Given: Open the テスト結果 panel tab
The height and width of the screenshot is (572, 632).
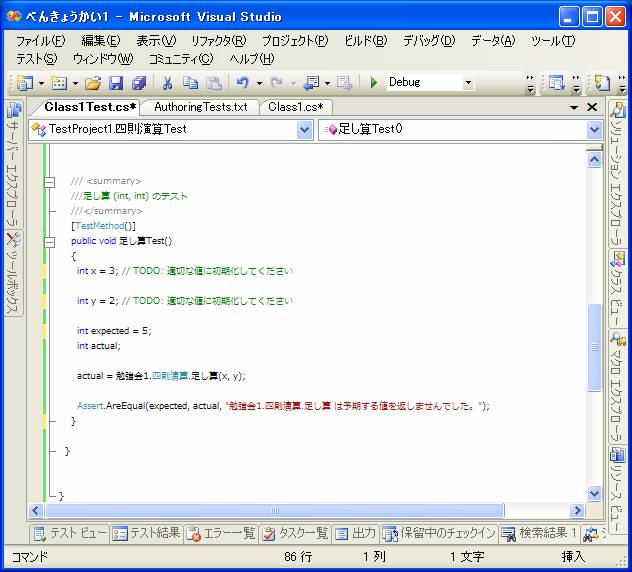Looking at the screenshot, I should click(147, 533).
